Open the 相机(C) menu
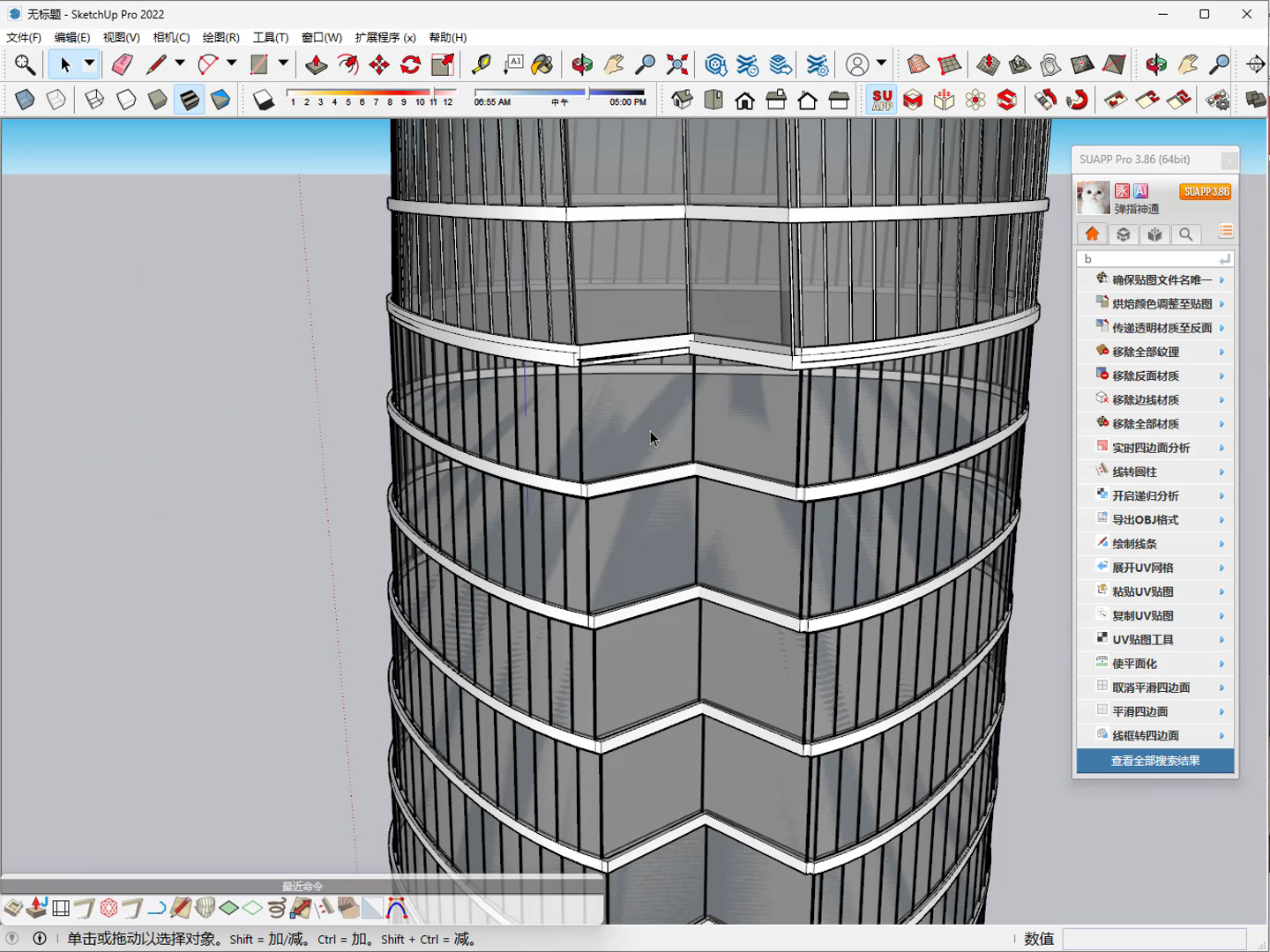 click(171, 37)
